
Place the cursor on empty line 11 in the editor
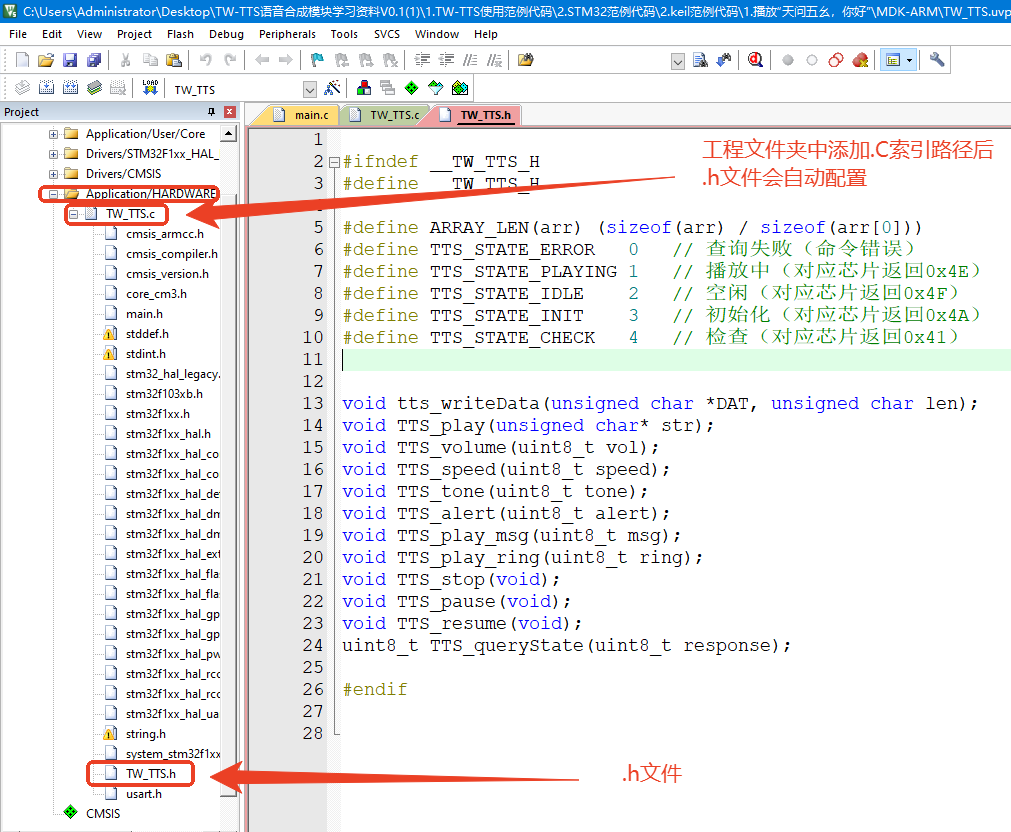point(675,360)
